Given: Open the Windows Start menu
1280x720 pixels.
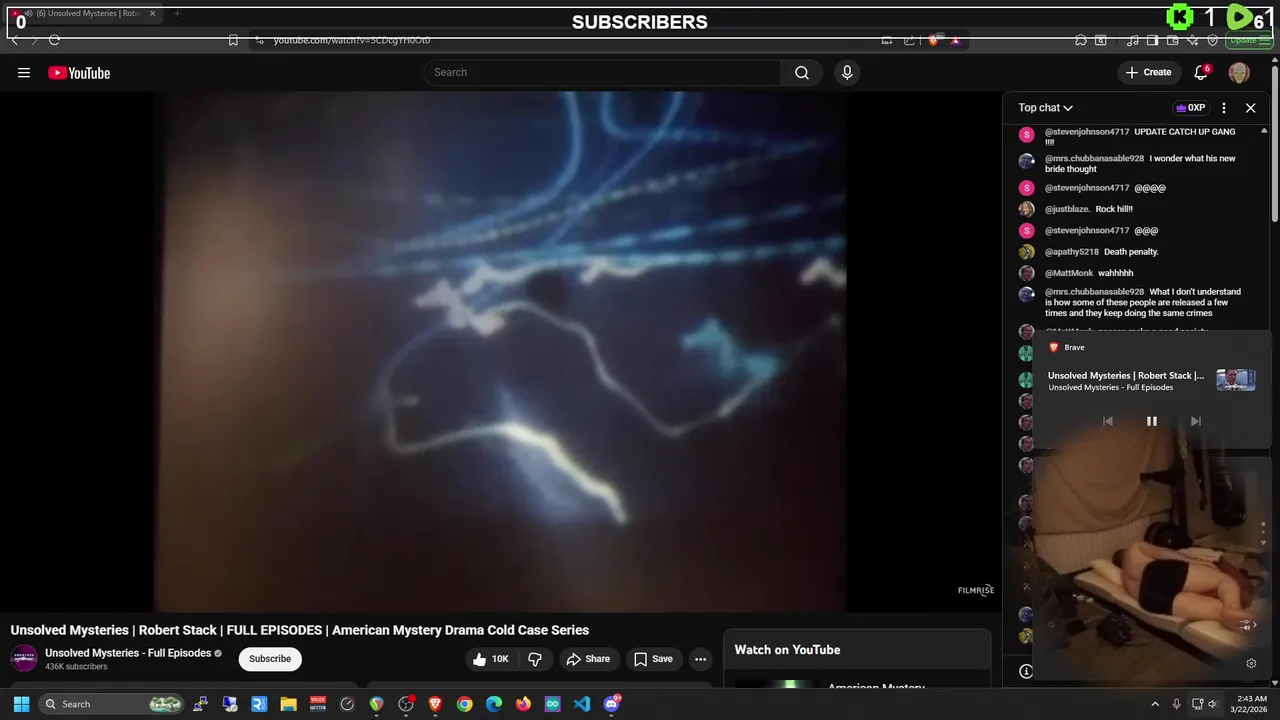Looking at the screenshot, I should (21, 704).
